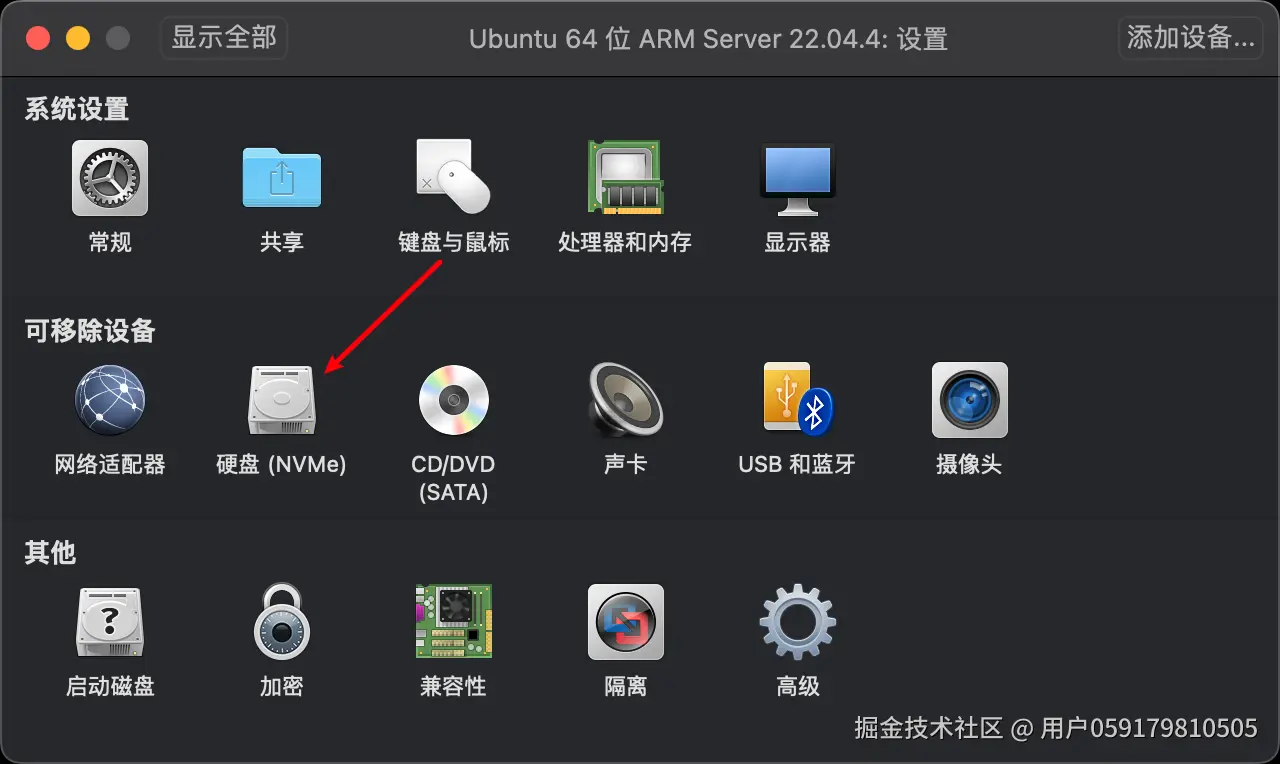Open the 隔离 isolation icon

tap(625, 622)
